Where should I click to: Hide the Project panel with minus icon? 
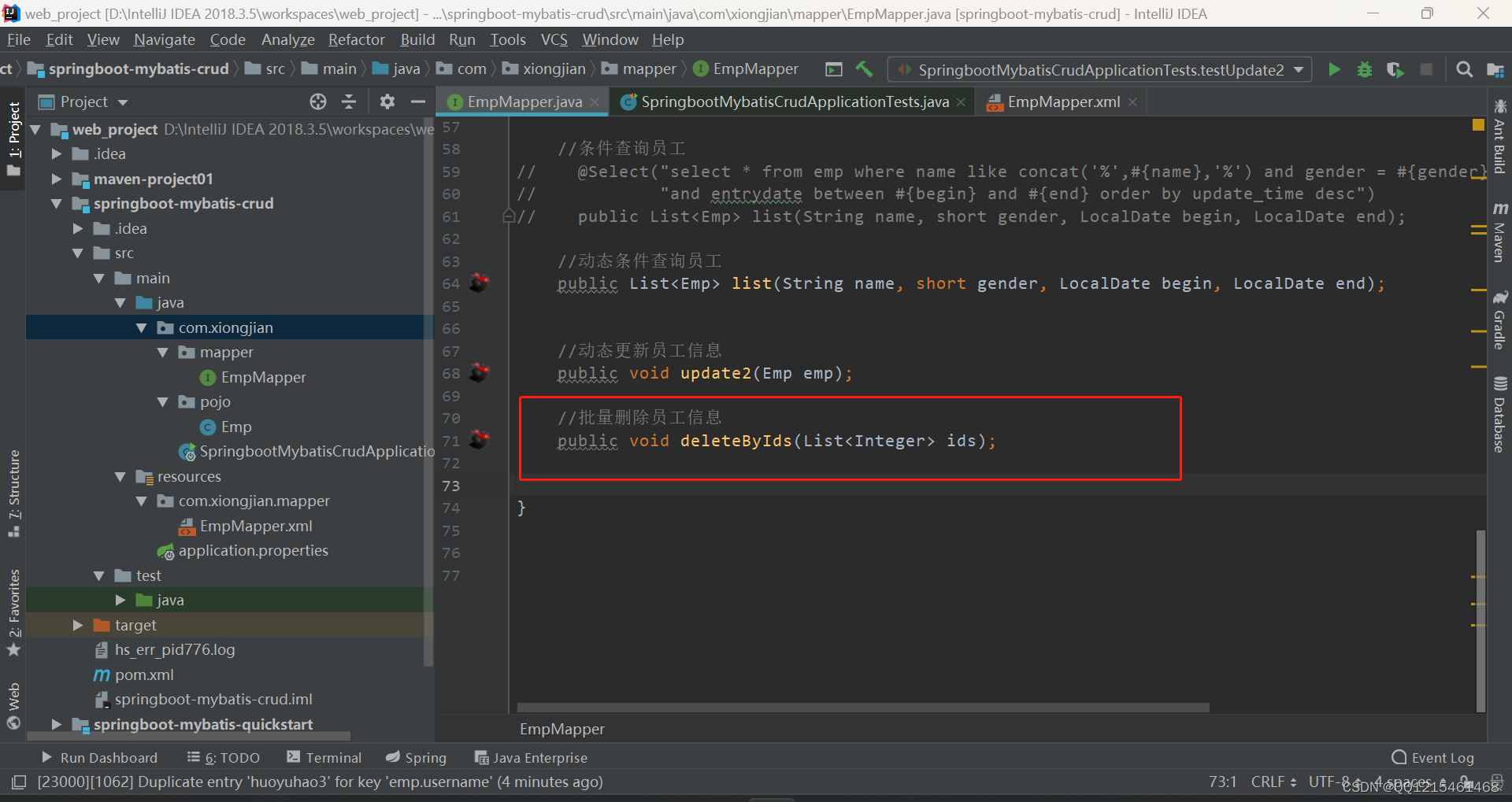pos(417,102)
